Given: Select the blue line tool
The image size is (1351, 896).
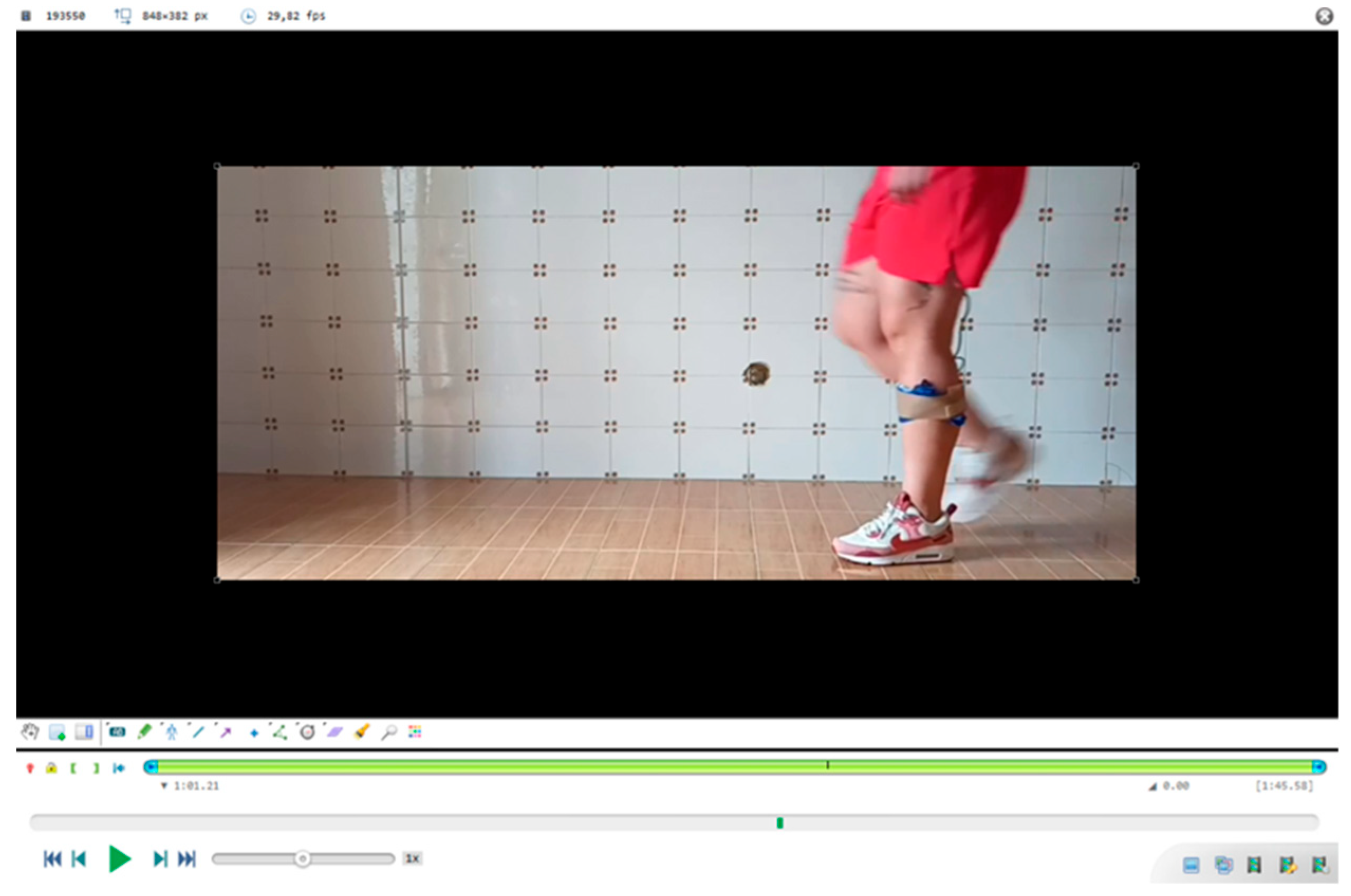Looking at the screenshot, I should [198, 732].
